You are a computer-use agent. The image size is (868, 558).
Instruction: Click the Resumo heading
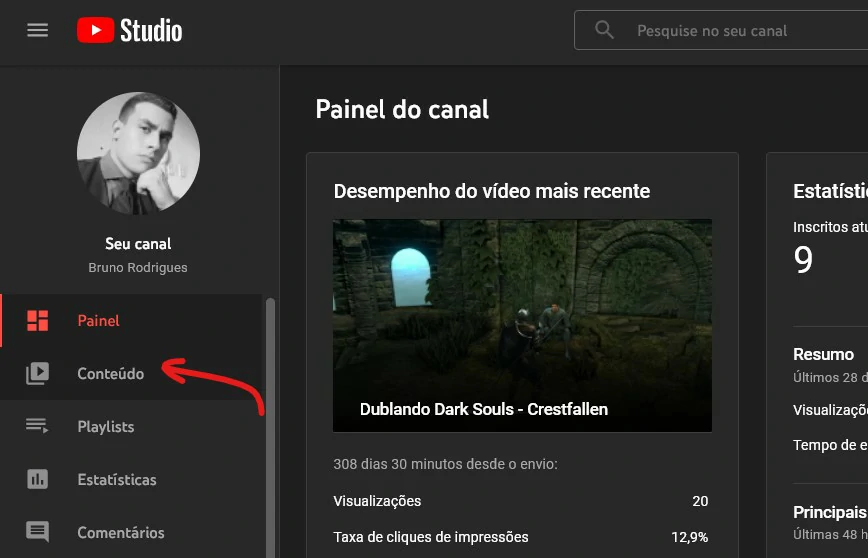click(x=823, y=354)
